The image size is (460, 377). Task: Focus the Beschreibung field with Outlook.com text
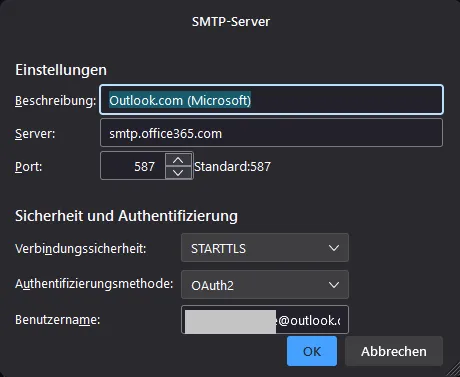tap(271, 100)
